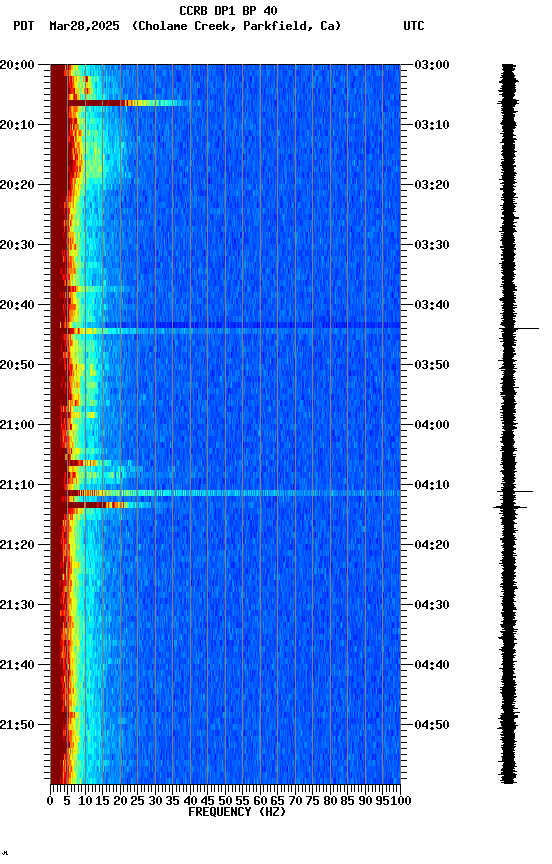Click the 10 Hz frequency tick label
This screenshot has width=552, height=864.
tap(85, 801)
